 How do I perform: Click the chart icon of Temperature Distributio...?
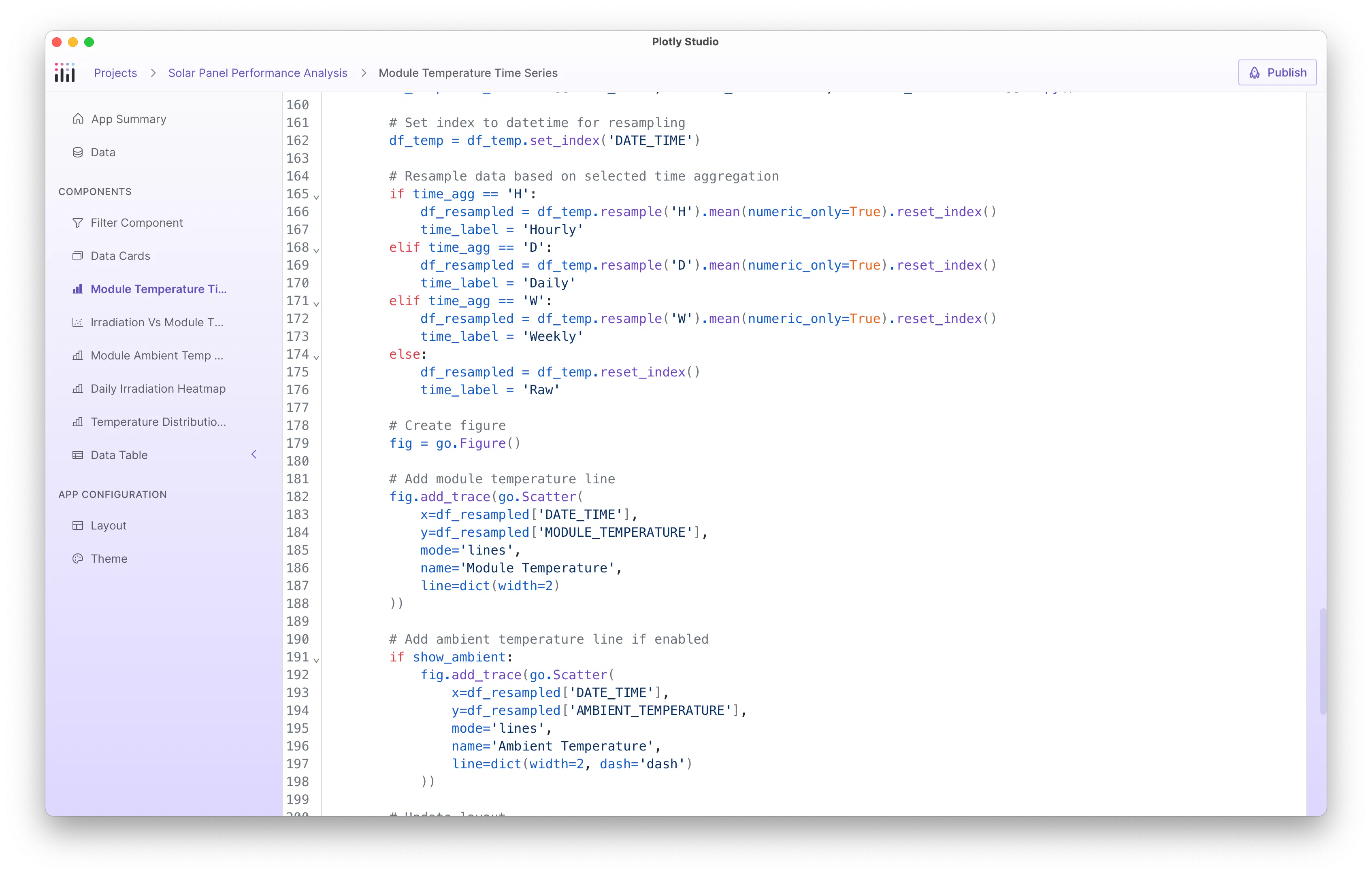pos(77,421)
